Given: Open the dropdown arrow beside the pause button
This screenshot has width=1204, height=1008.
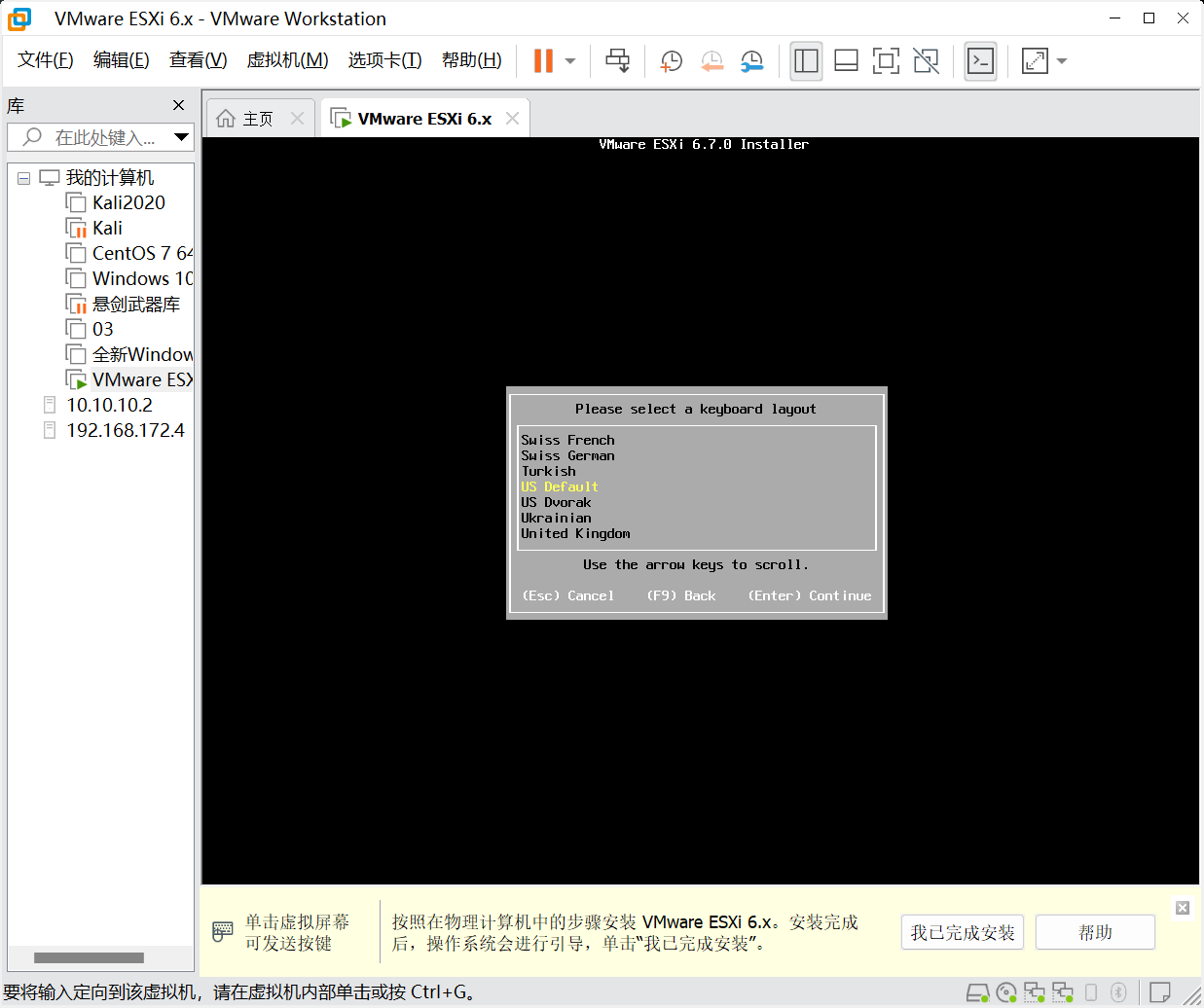Looking at the screenshot, I should (570, 61).
